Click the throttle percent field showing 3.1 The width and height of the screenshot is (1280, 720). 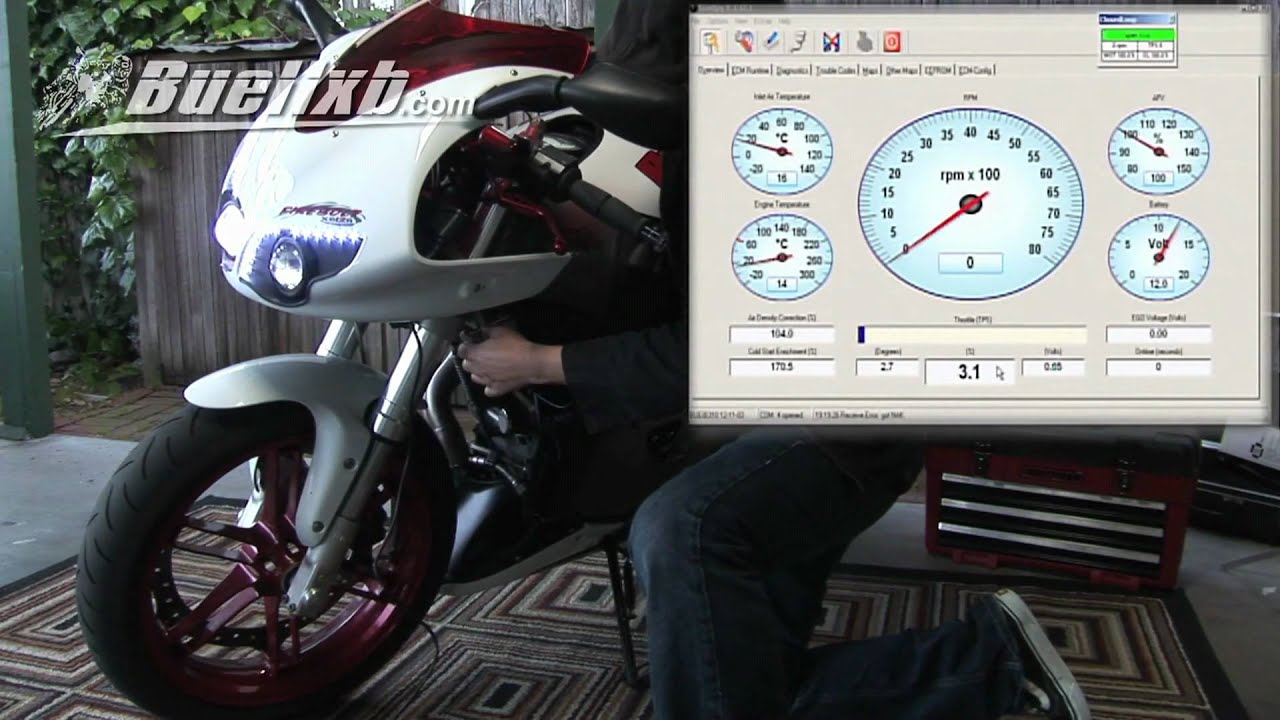coord(969,372)
